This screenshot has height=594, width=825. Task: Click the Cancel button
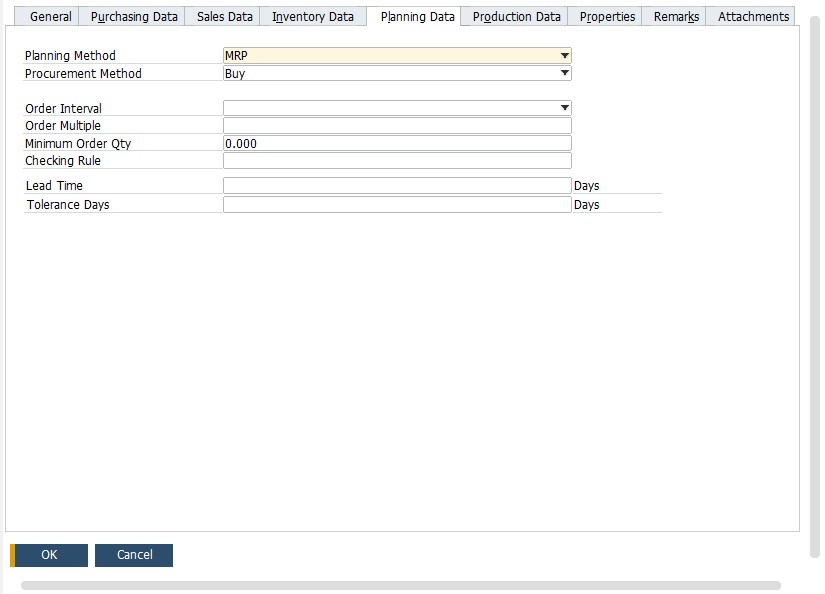pos(133,555)
